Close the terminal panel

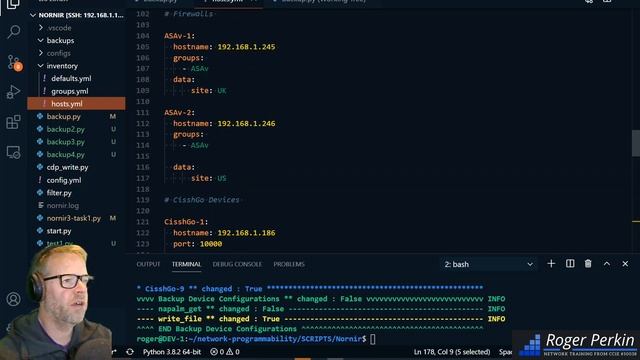(x=625, y=264)
